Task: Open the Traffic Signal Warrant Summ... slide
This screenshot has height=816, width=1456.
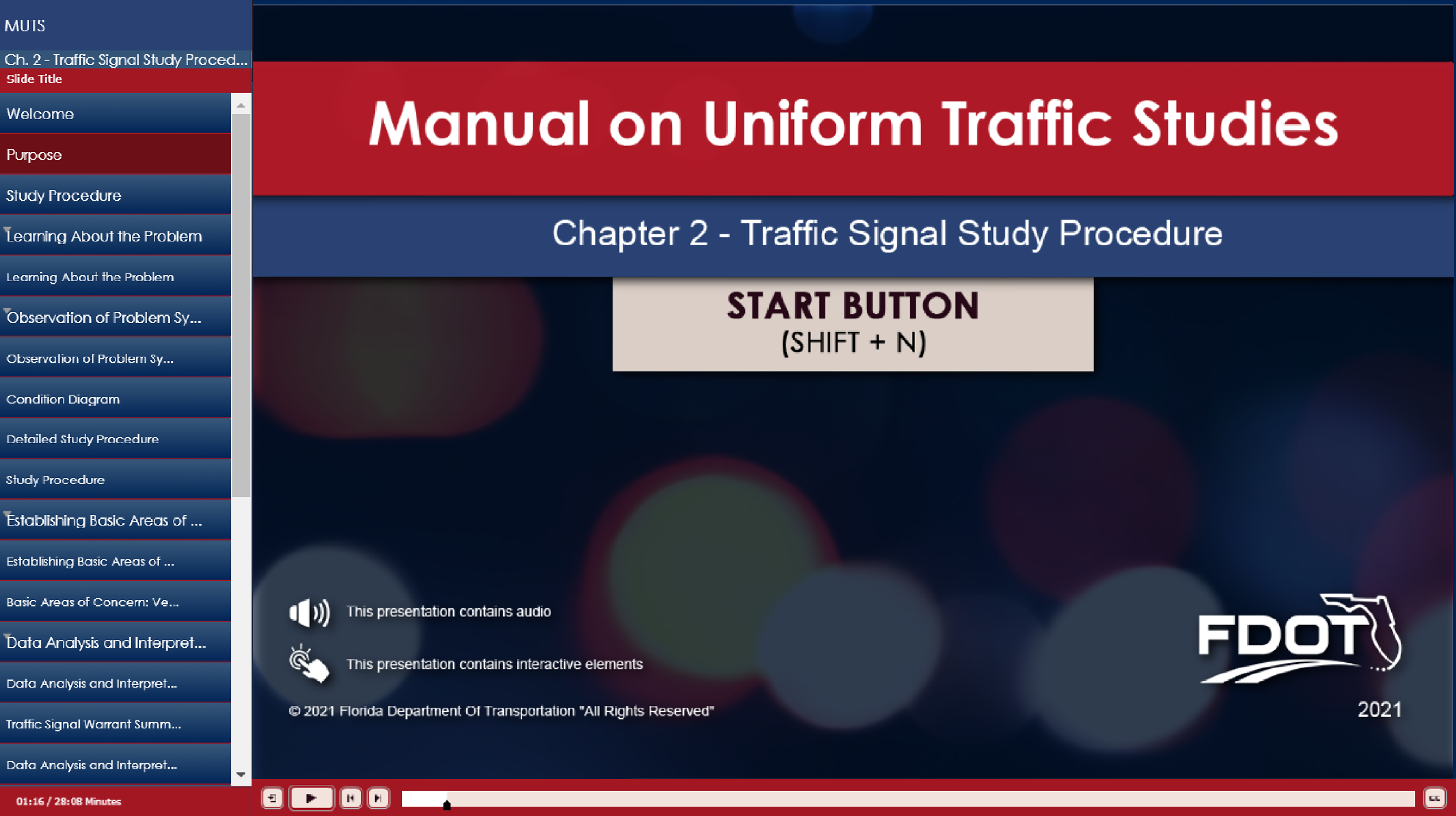Action: pos(115,724)
